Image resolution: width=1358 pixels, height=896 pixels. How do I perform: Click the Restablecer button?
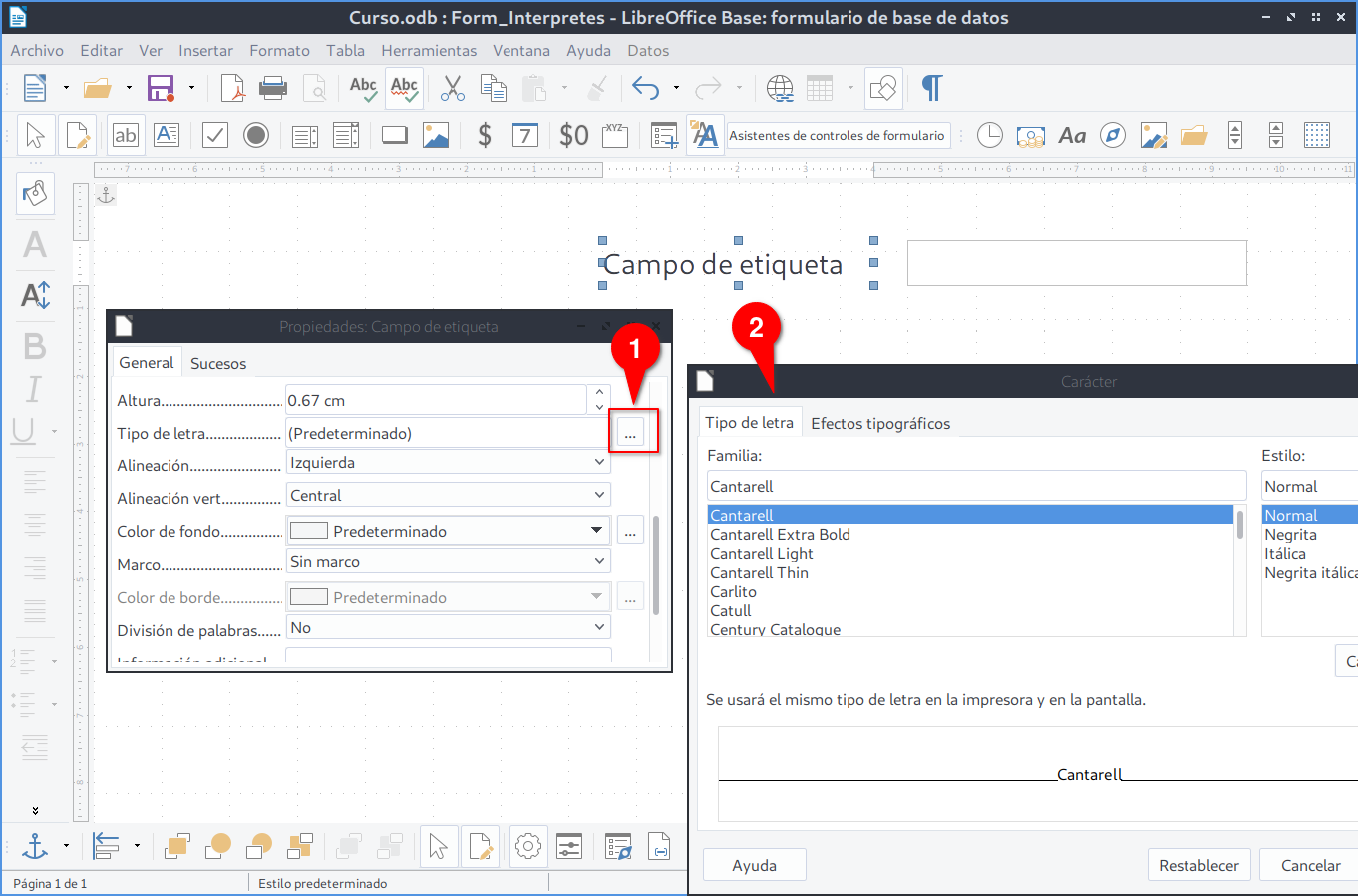tap(1198, 865)
